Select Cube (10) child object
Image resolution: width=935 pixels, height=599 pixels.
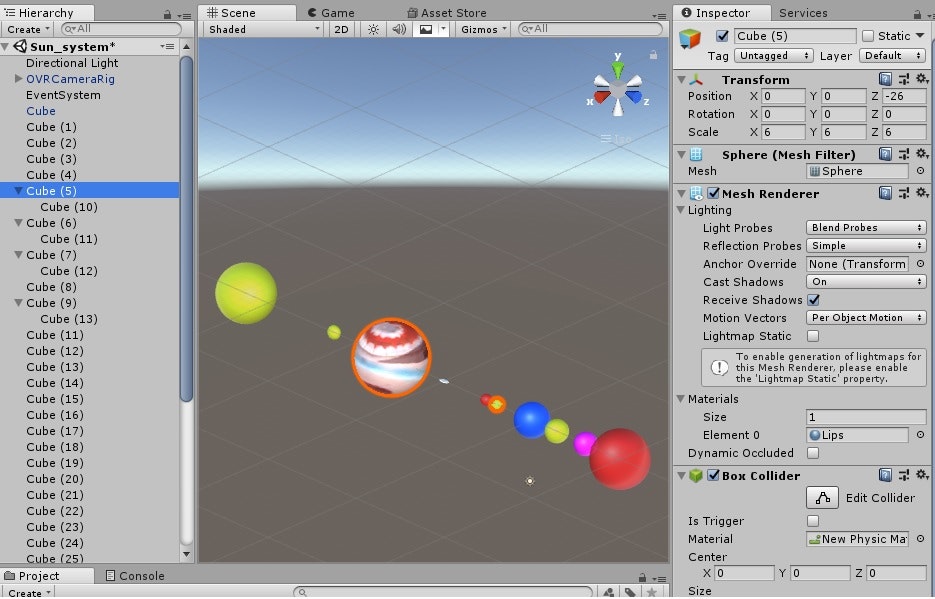69,207
